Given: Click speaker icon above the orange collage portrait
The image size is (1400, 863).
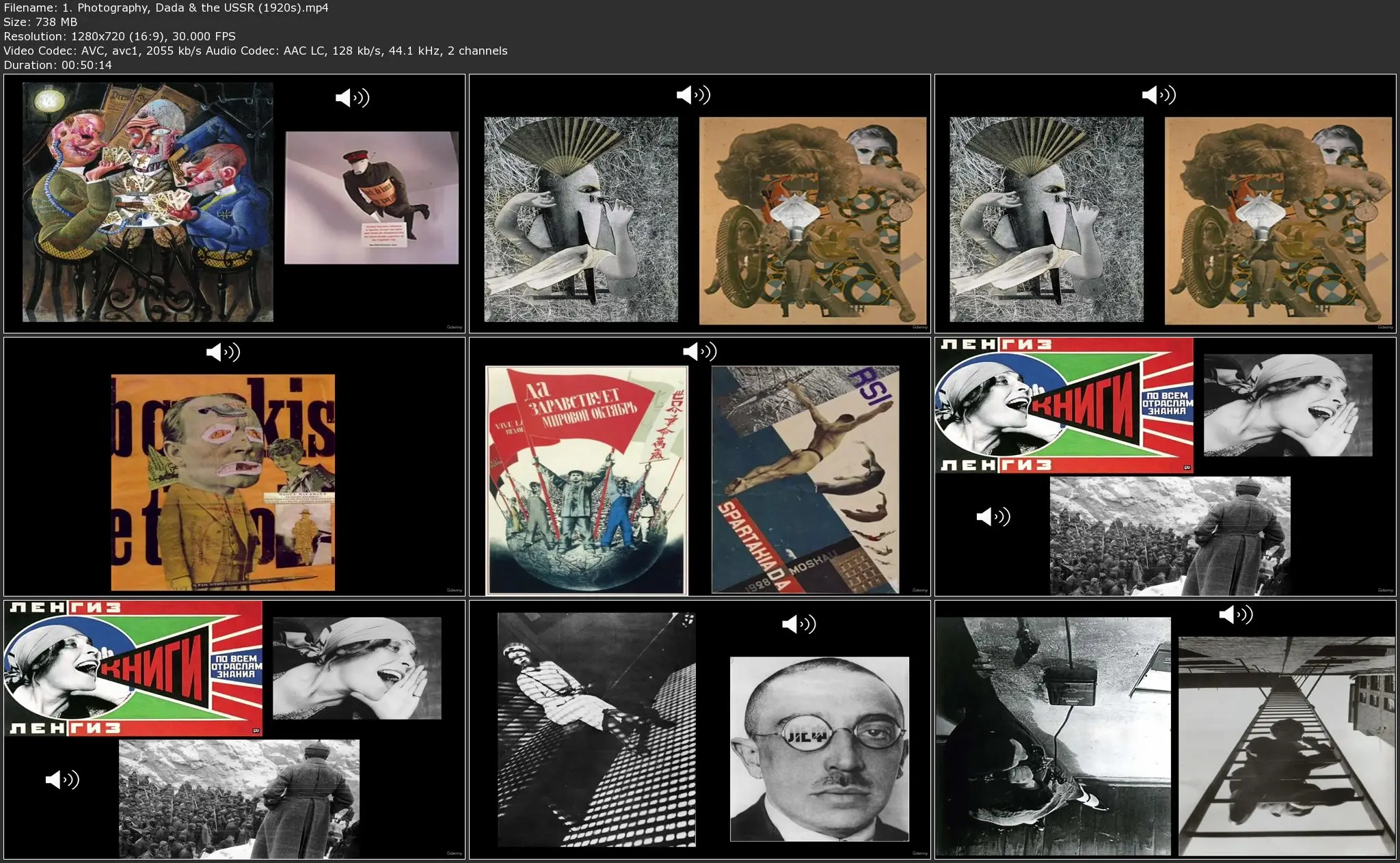Looking at the screenshot, I should 223,353.
